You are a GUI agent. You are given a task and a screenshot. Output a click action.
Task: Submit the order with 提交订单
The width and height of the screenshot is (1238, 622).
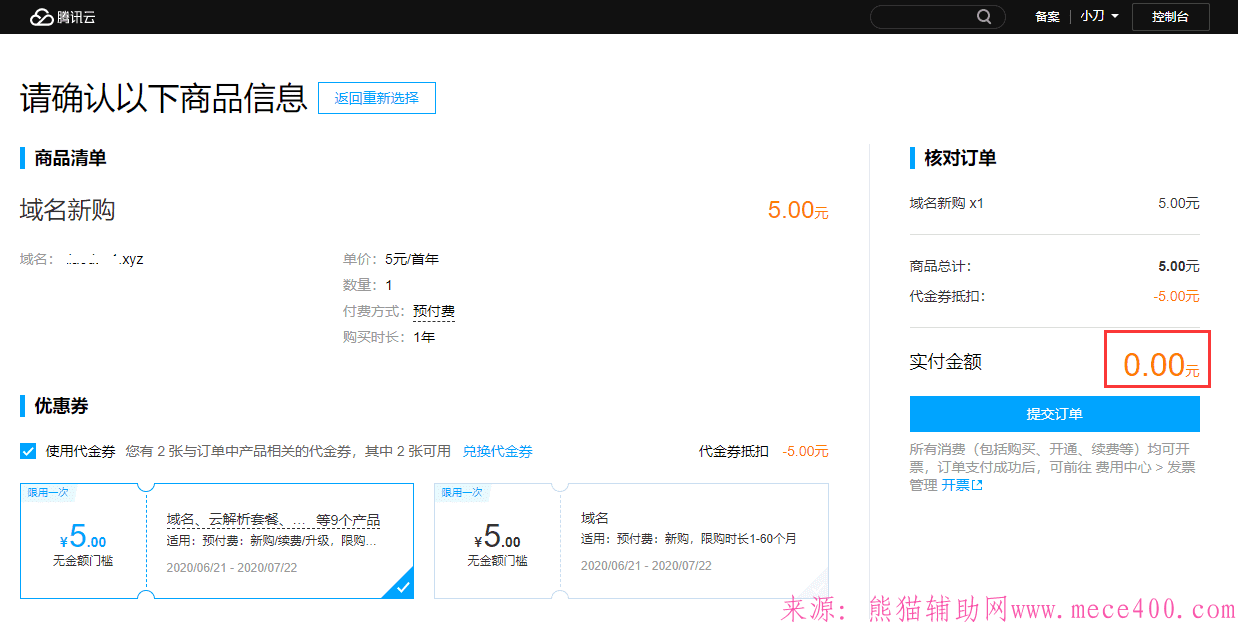(x=1054, y=413)
